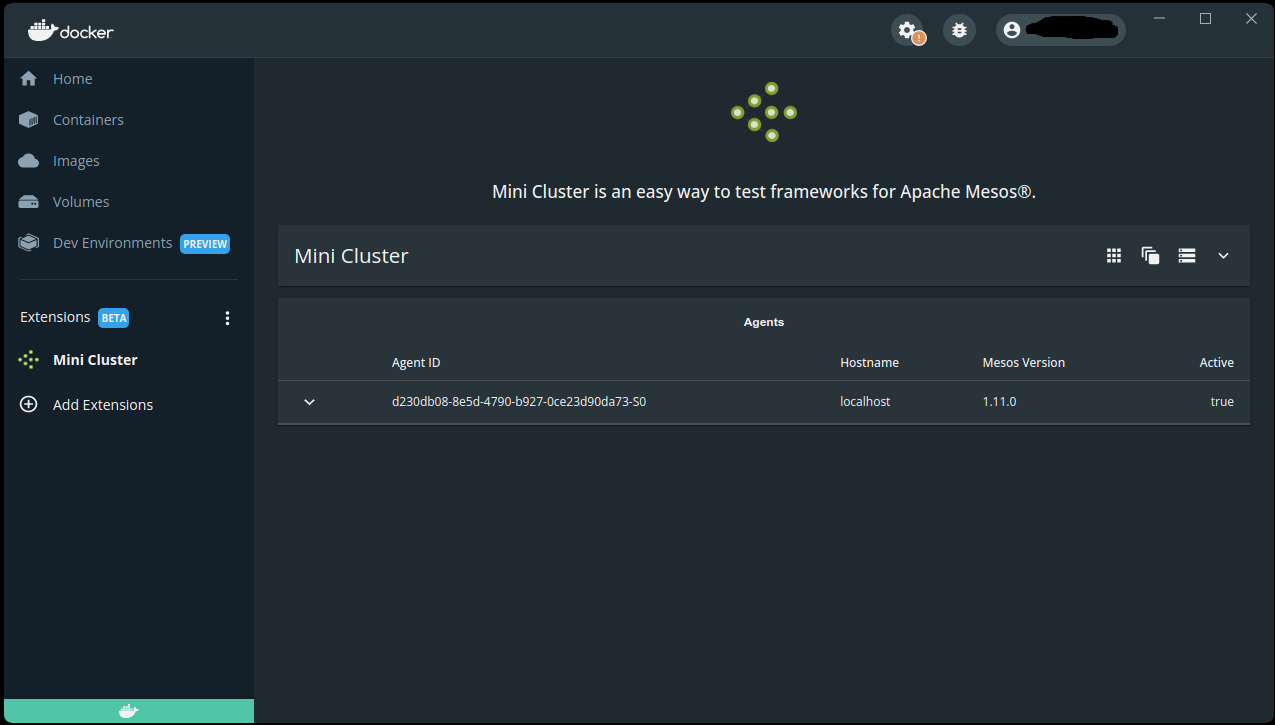Click Hostname column header
The width and height of the screenshot is (1275, 725).
869,363
